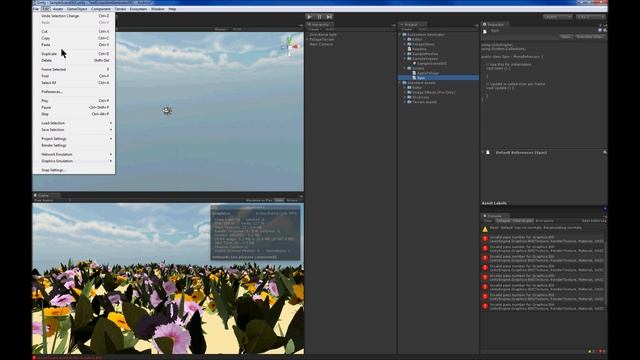This screenshot has height=360, width=640.
Task: Click the Ecosystem Generator folder icon
Action: [x=404, y=35]
